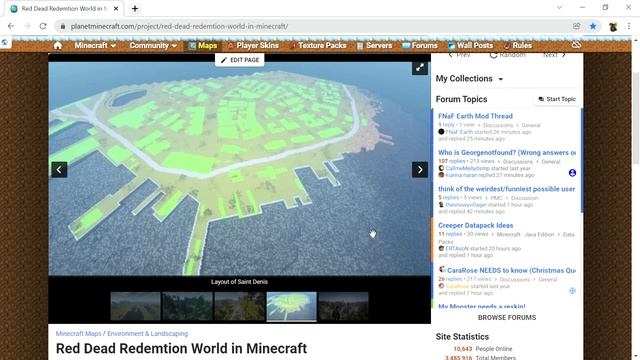
Task: Open the Maps section
Action: pos(203,45)
